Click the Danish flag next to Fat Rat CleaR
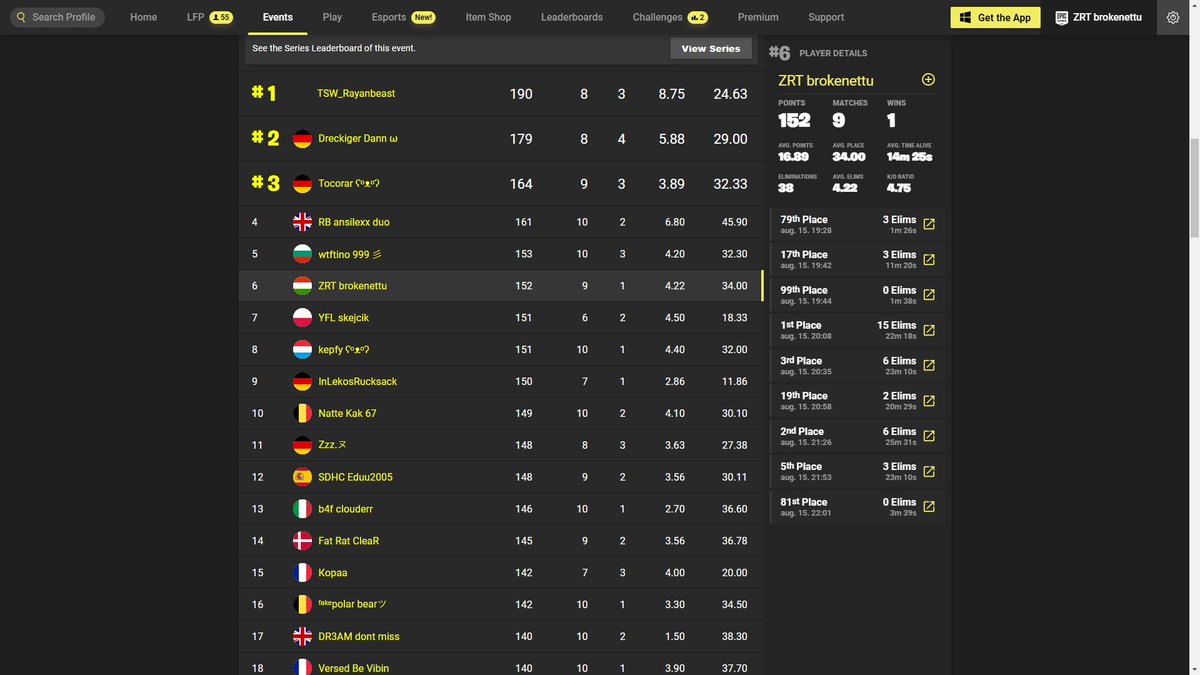This screenshot has height=675, width=1200. click(302, 541)
